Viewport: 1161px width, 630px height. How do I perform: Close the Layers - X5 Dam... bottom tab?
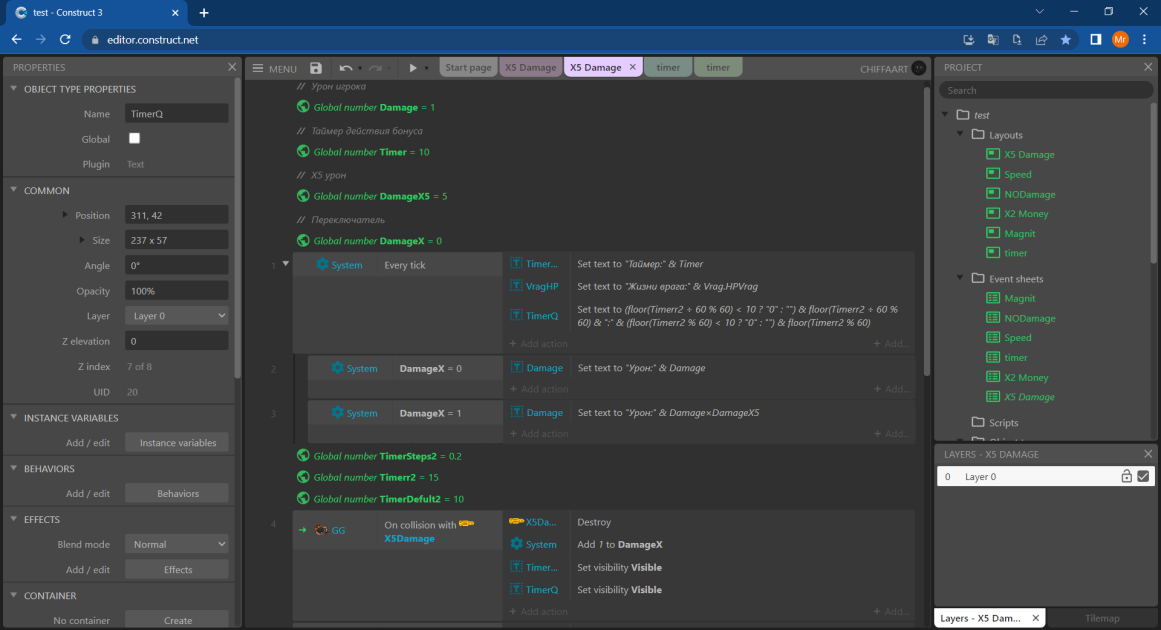pos(1035,618)
